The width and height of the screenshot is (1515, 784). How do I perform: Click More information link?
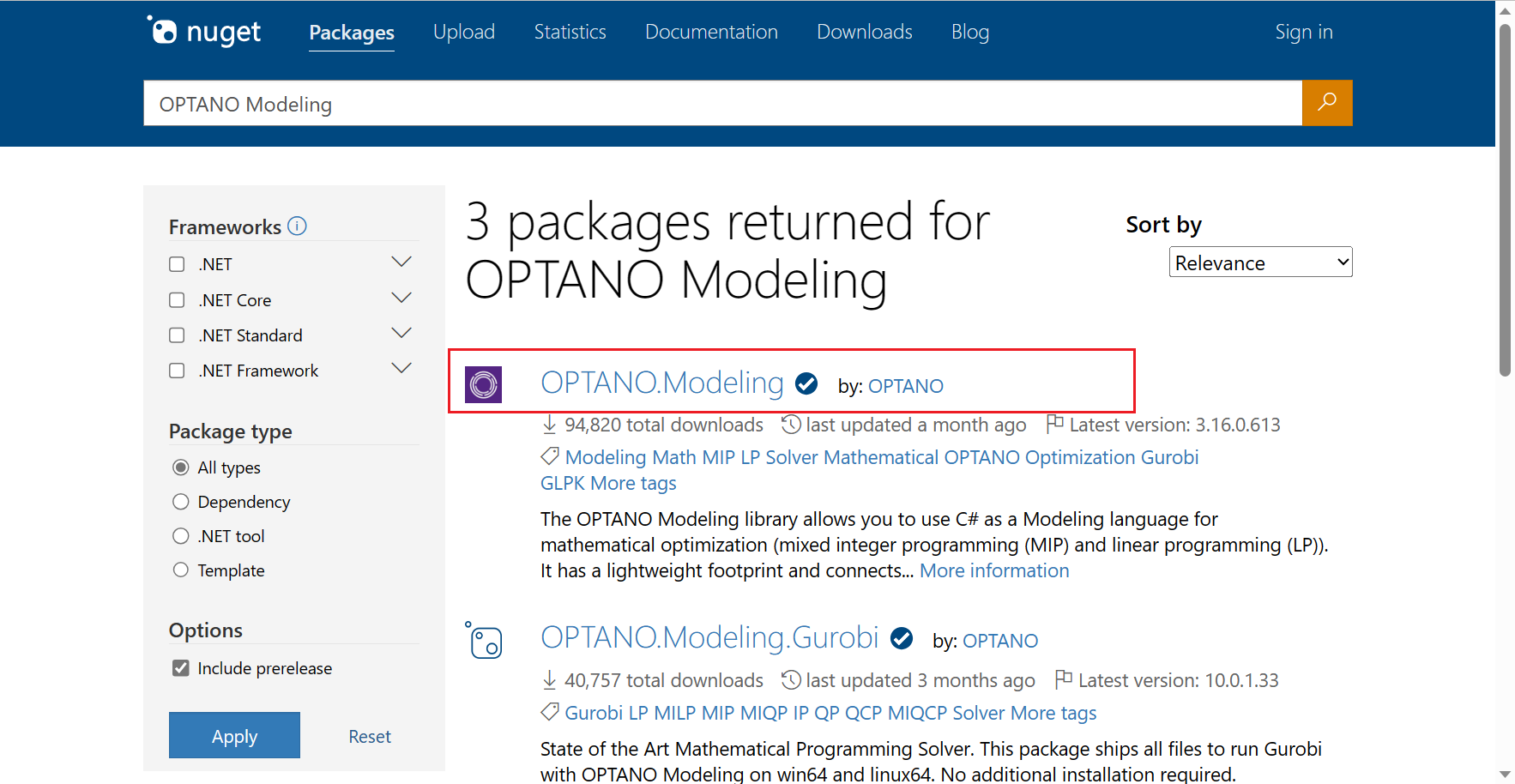click(x=994, y=570)
